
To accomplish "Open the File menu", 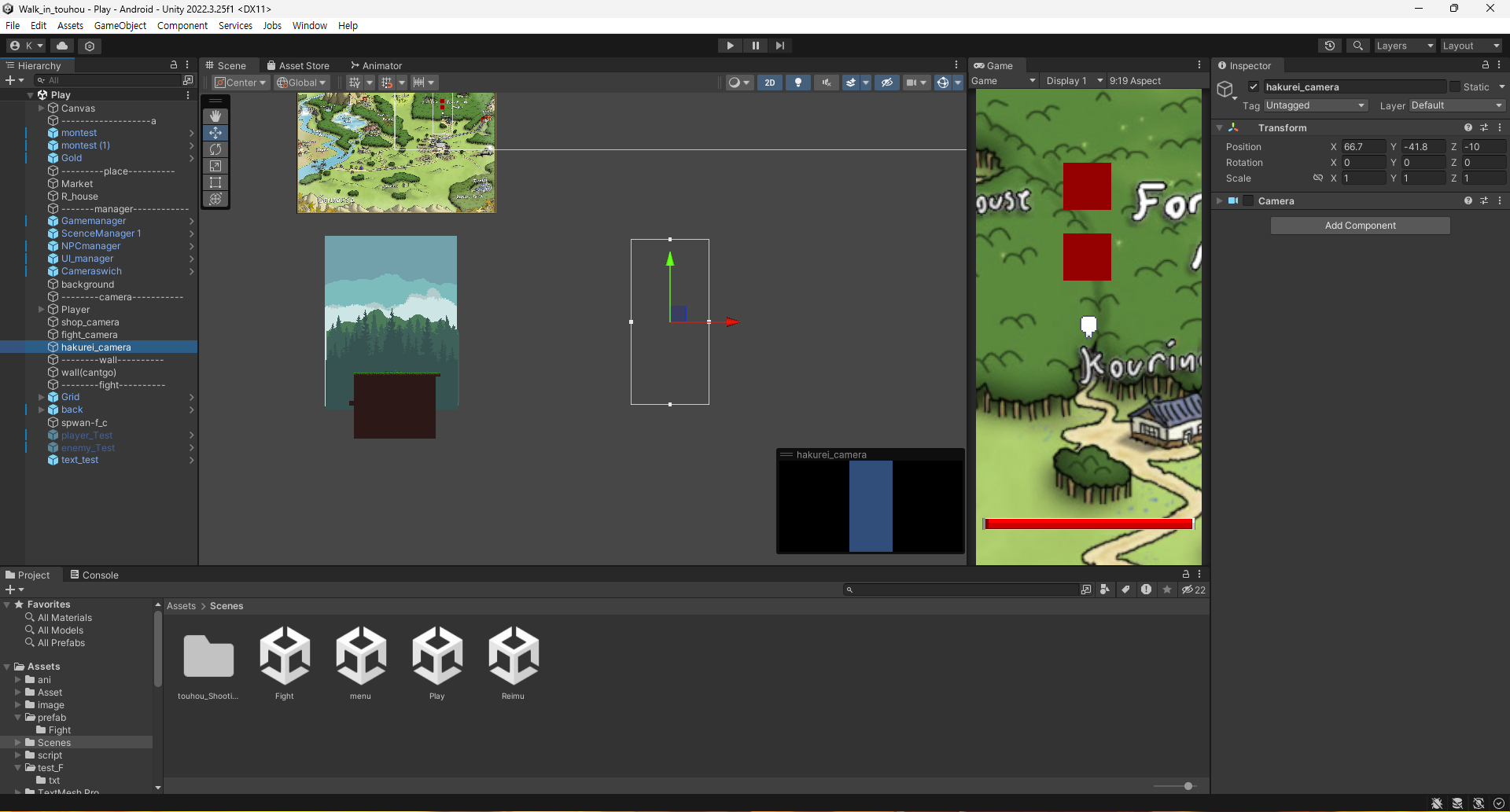I will pos(13,25).
